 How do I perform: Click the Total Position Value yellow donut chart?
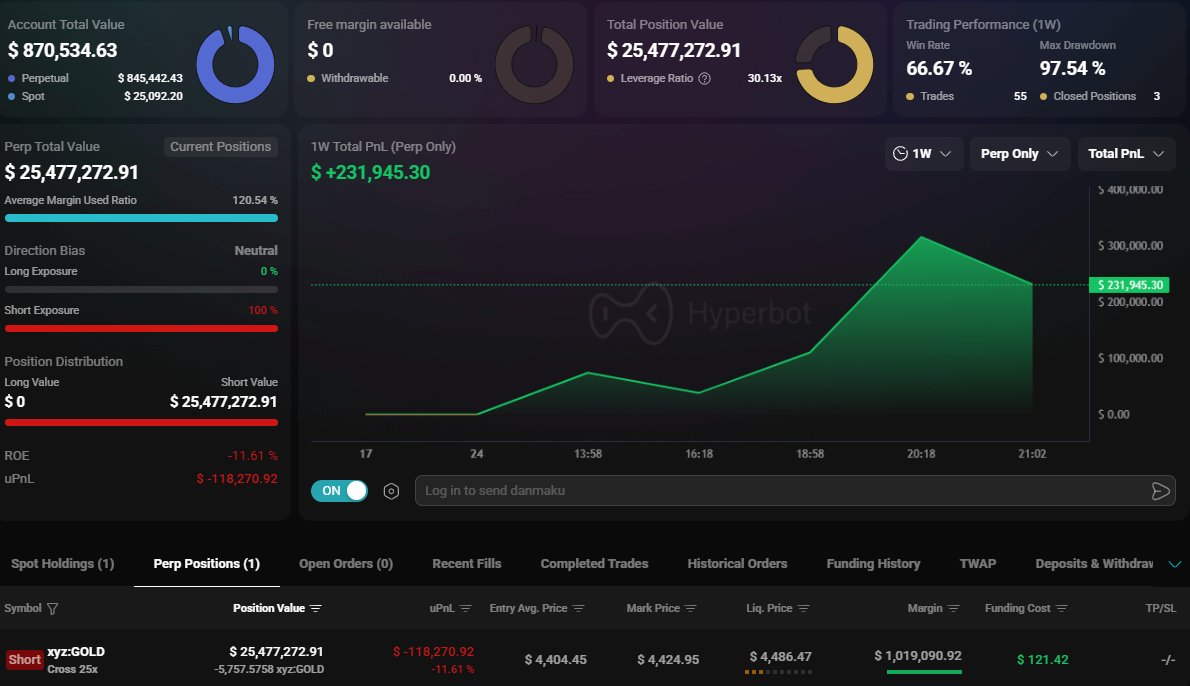click(x=834, y=65)
